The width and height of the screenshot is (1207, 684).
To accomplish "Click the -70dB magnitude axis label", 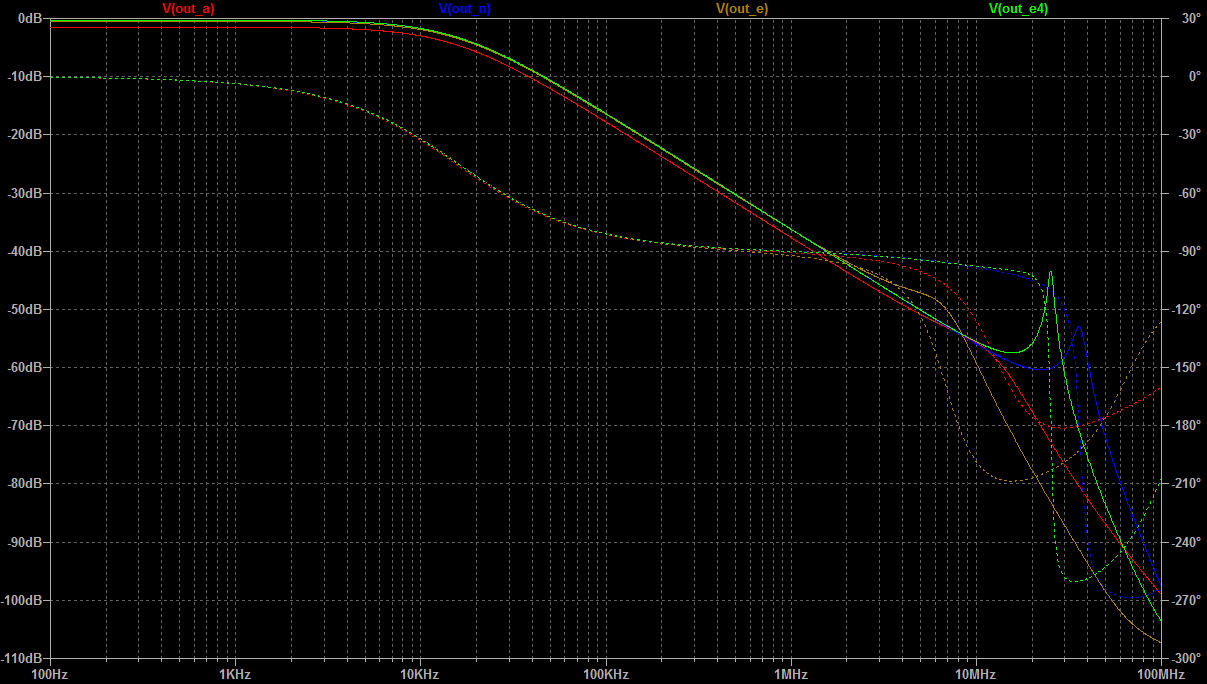I will [x=23, y=426].
